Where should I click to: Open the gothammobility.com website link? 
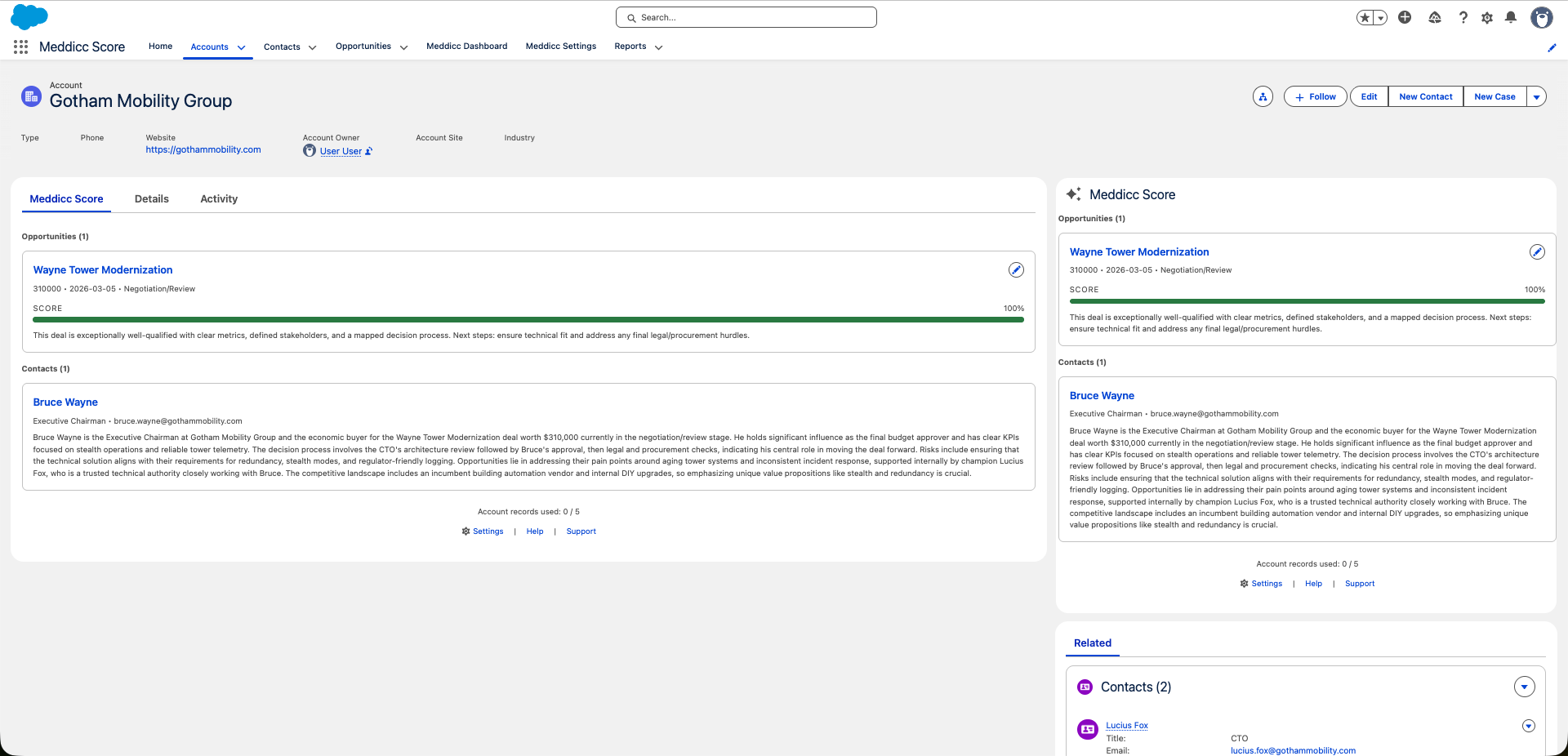tap(203, 150)
